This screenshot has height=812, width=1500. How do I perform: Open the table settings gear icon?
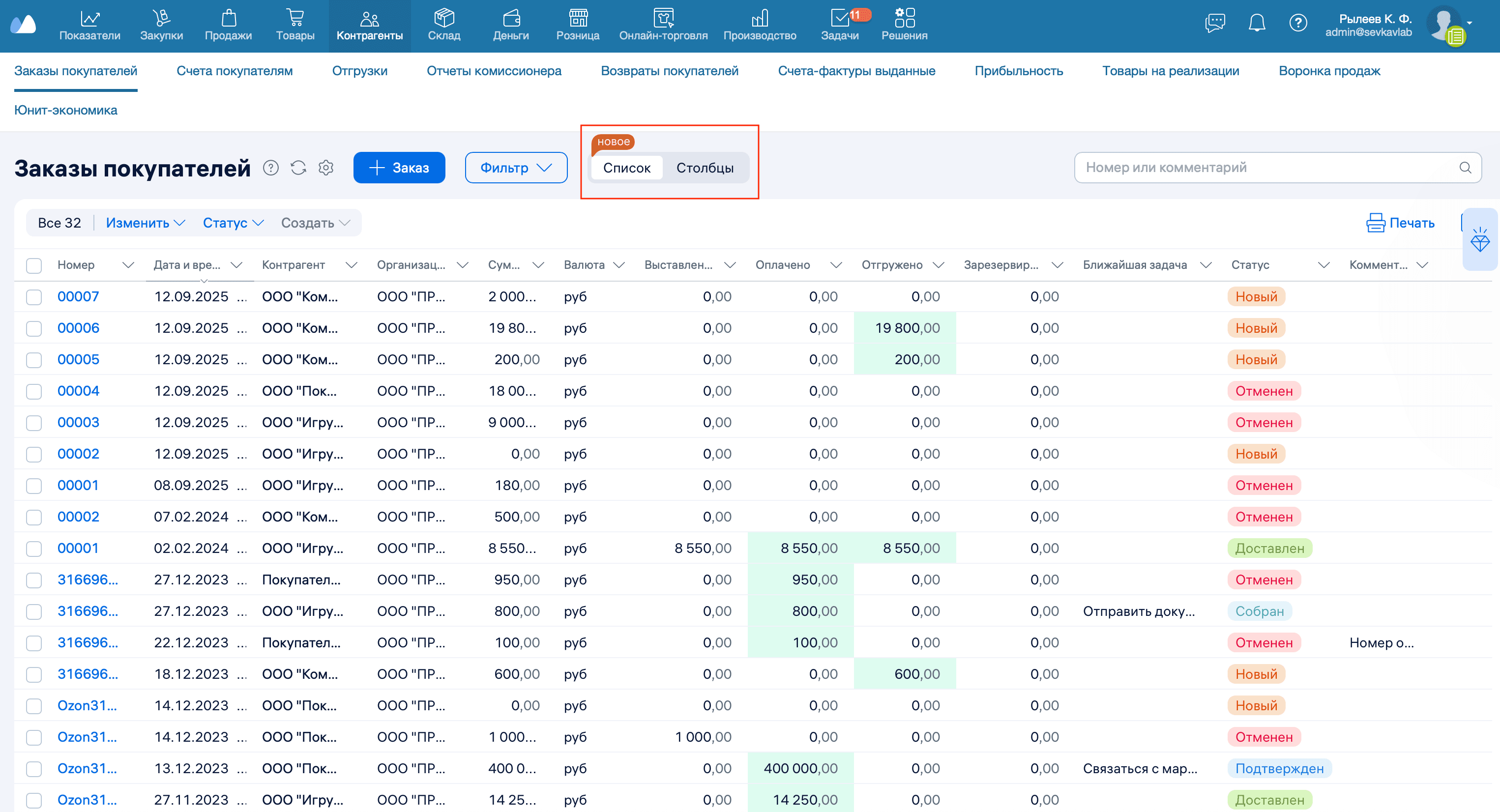(326, 168)
